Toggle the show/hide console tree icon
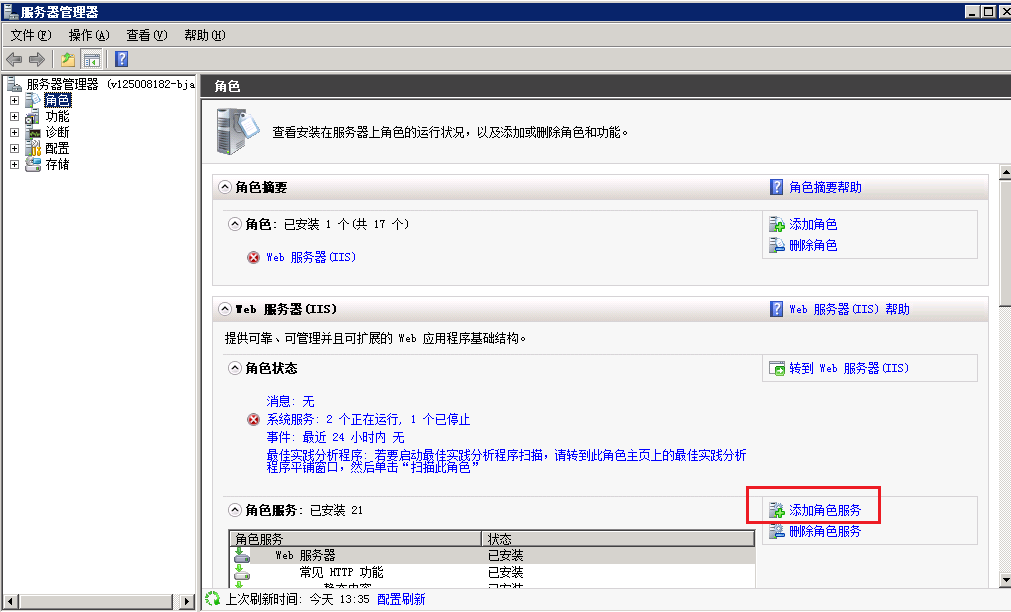 point(92,60)
